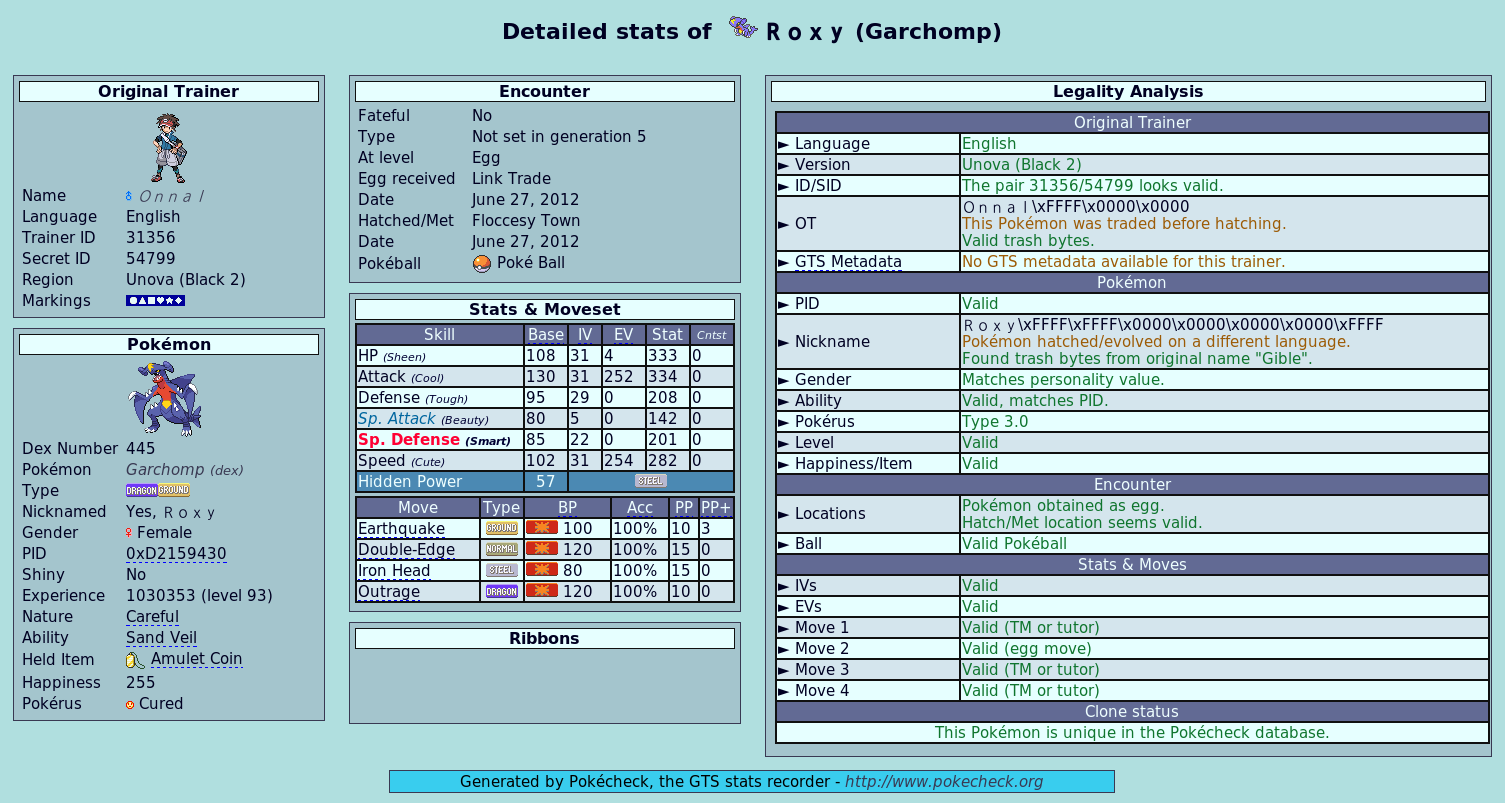
Task: Click the Steel type badge for Iron Head
Action: click(x=501, y=570)
